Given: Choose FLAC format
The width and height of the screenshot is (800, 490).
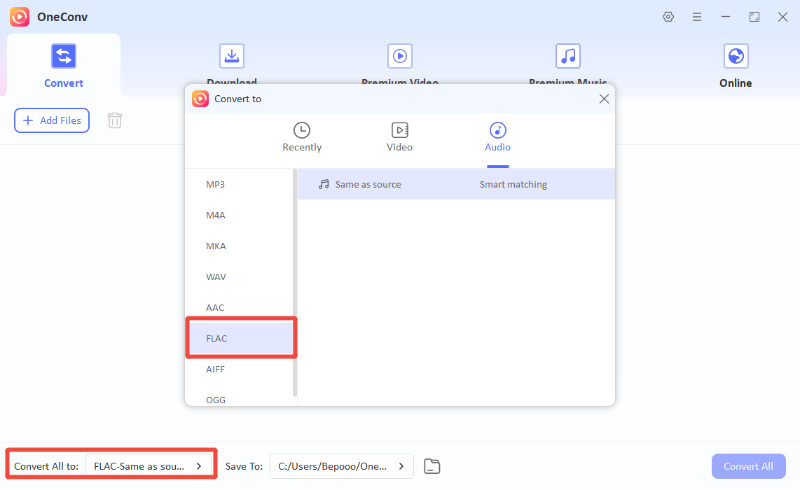Looking at the screenshot, I should coord(241,338).
